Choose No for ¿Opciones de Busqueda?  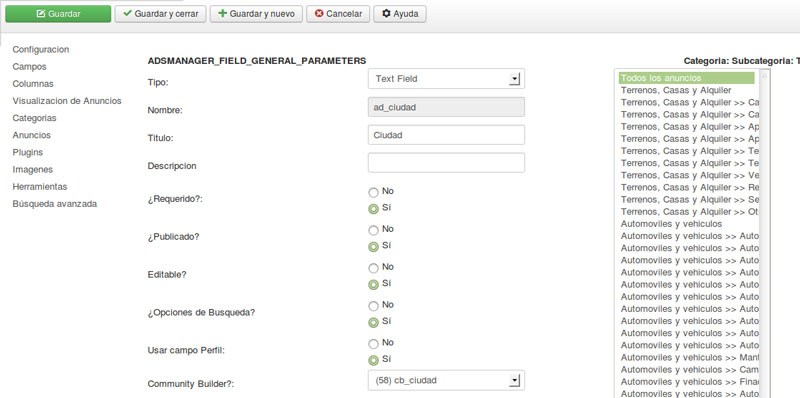[x=373, y=306]
